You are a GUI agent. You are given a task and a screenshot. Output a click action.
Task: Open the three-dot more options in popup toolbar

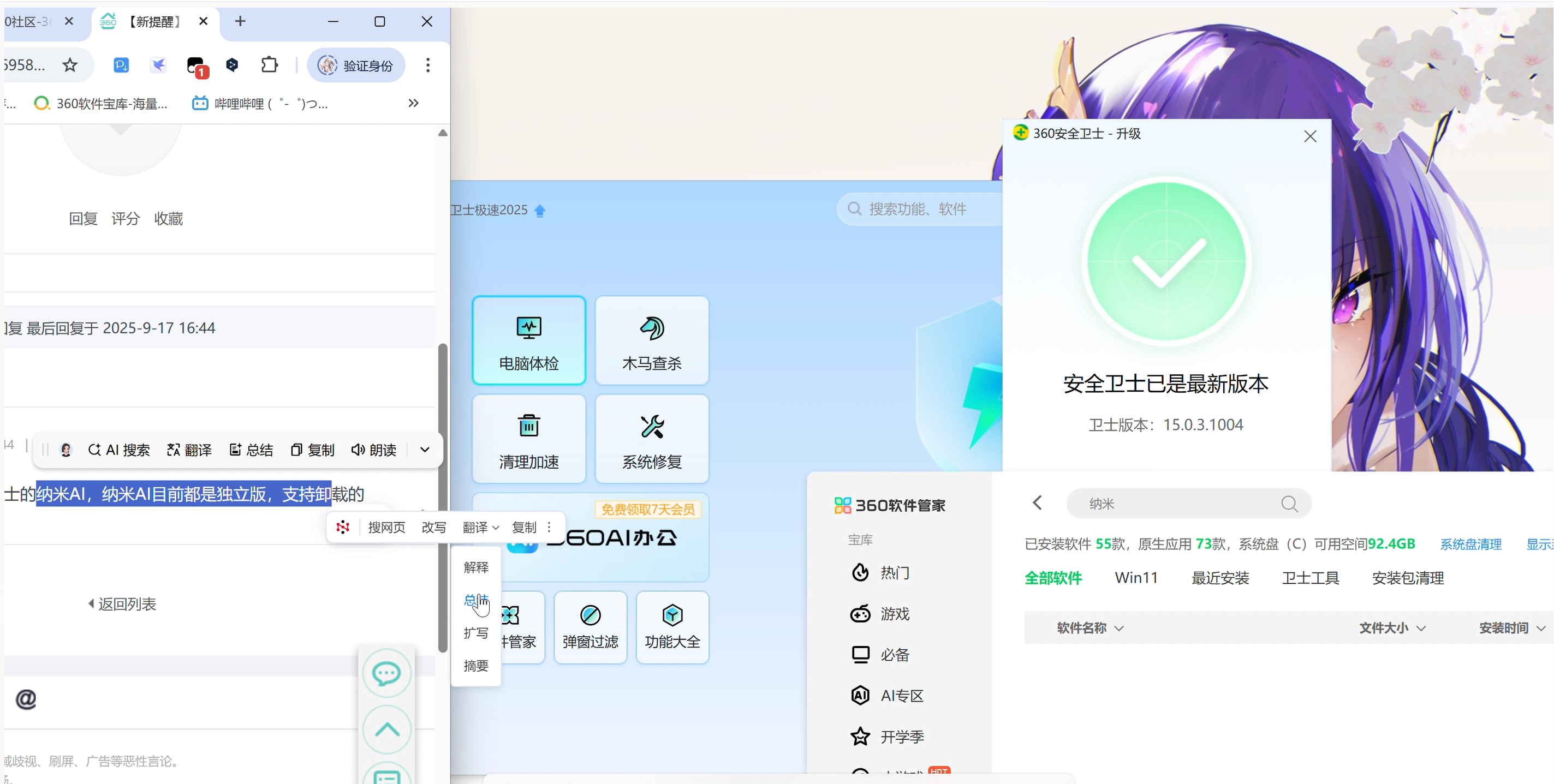549,527
